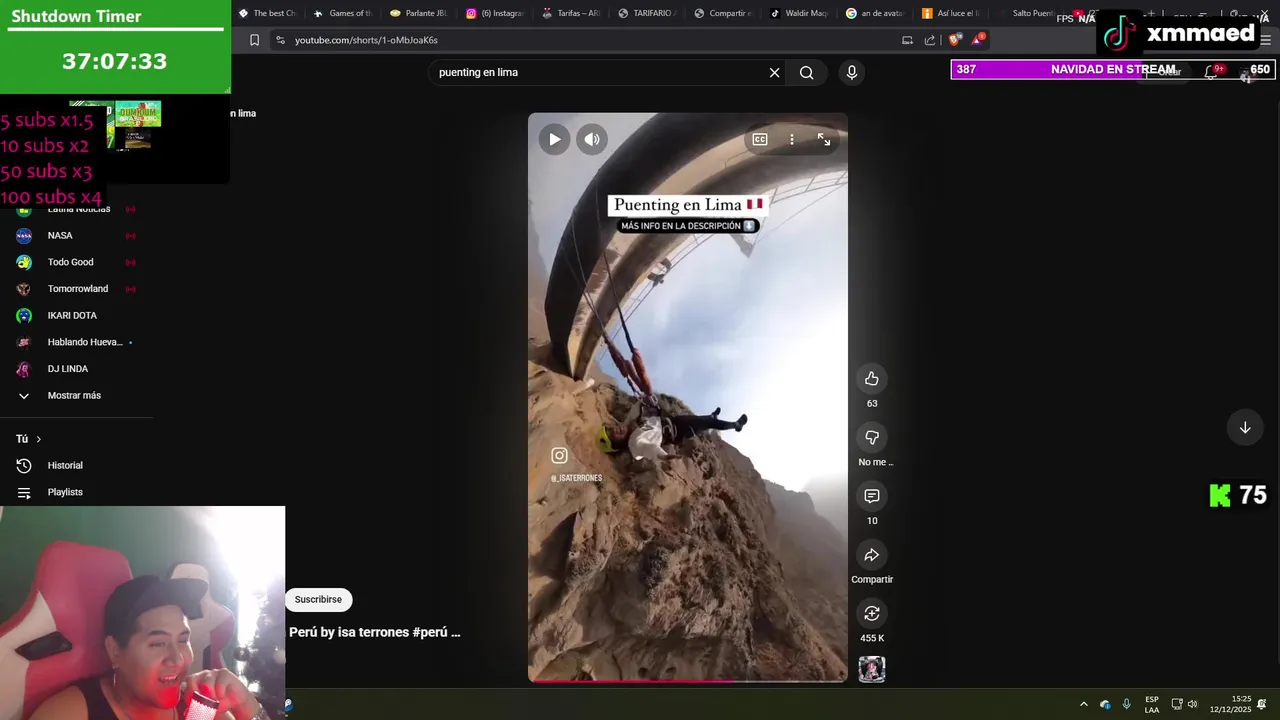Image resolution: width=1280 pixels, height=720 pixels.
Task: Play the Puenting en Lima short
Action: click(x=554, y=139)
